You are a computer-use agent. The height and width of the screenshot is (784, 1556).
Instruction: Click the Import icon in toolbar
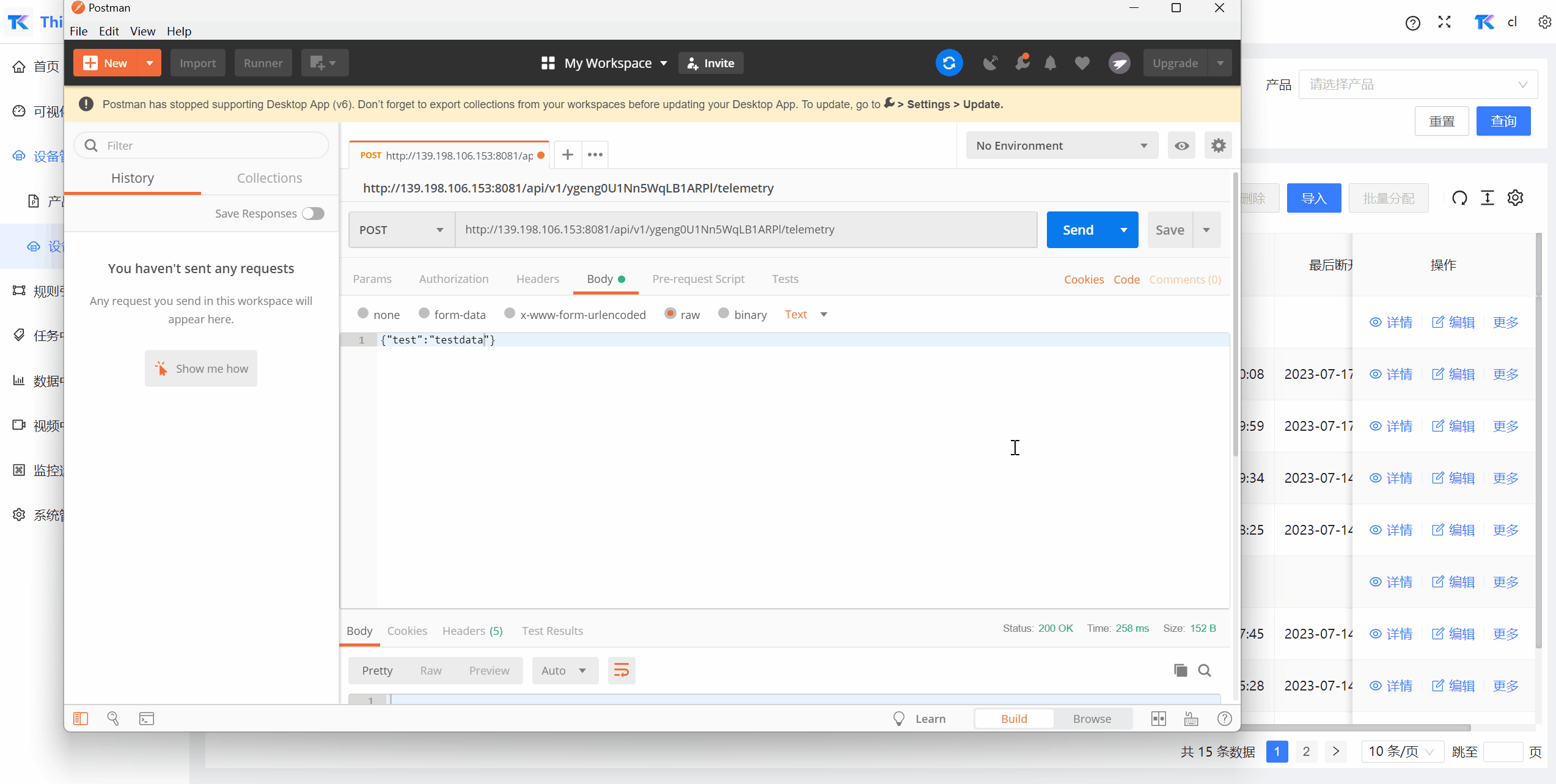[x=197, y=62]
